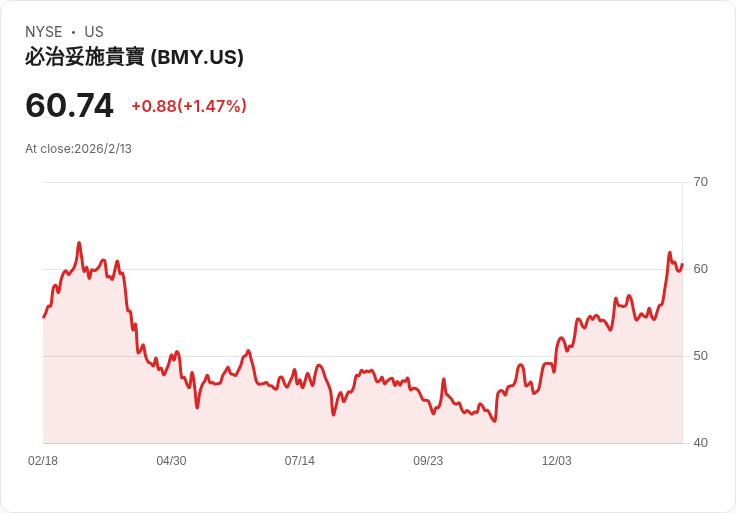Click the starting point of the price line
The width and height of the screenshot is (736, 513).
[44, 317]
